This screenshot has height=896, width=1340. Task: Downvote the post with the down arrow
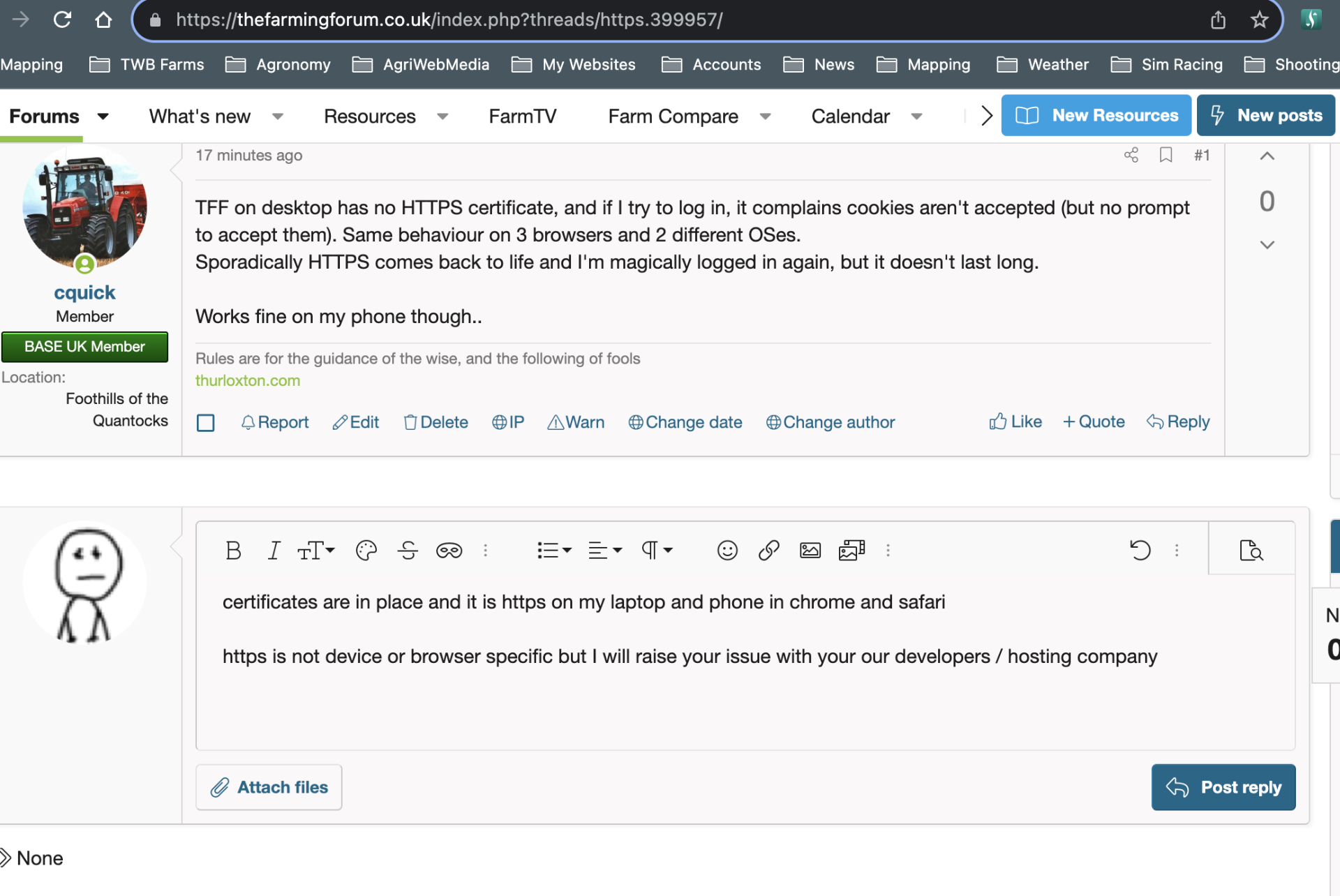pos(1267,244)
